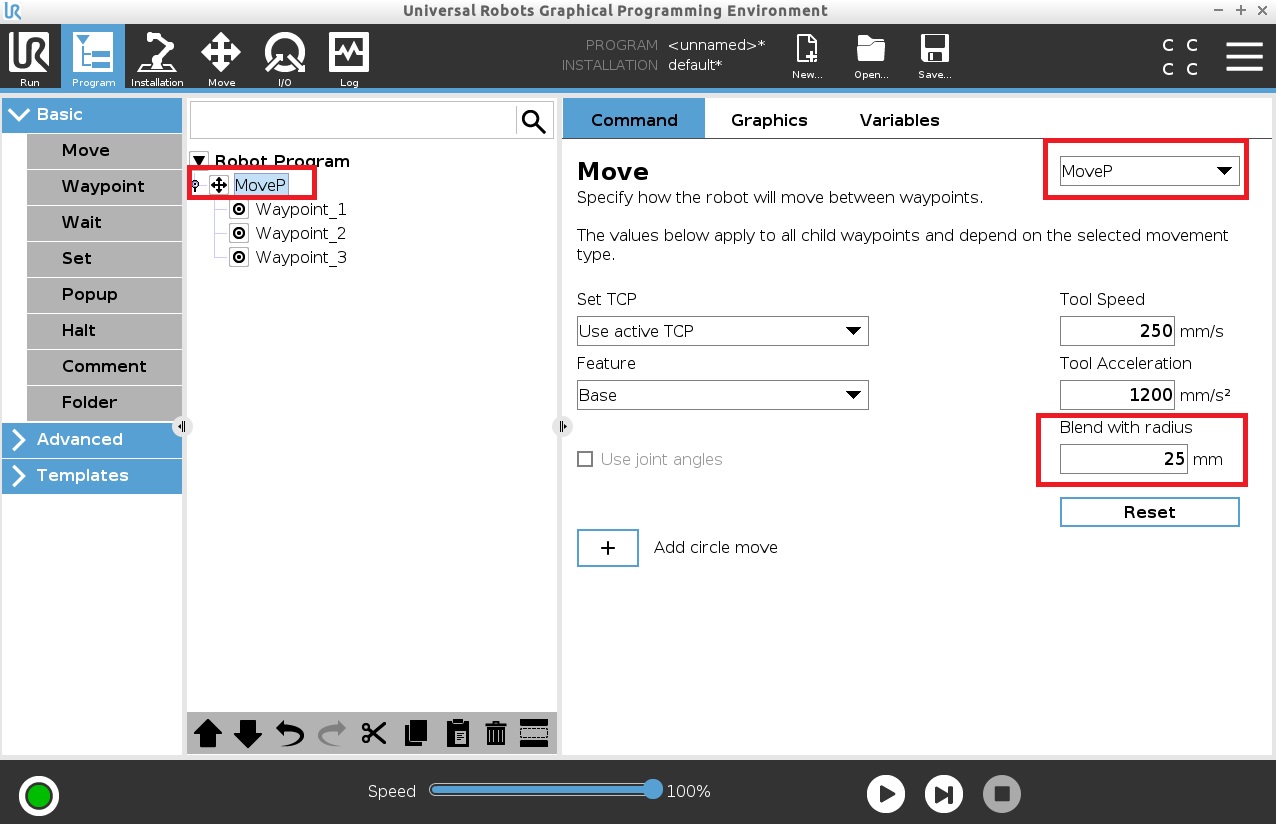Collapse the left panel with its handle
The image size is (1276, 824).
pos(181,427)
